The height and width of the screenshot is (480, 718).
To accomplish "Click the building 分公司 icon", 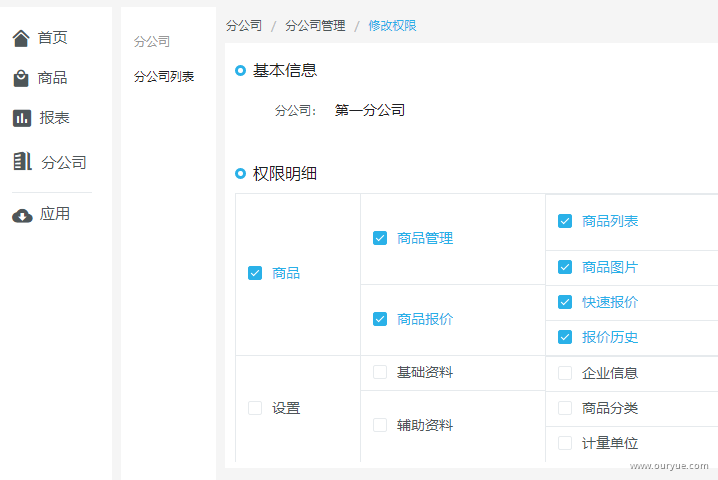I will pyautogui.click(x=23, y=162).
